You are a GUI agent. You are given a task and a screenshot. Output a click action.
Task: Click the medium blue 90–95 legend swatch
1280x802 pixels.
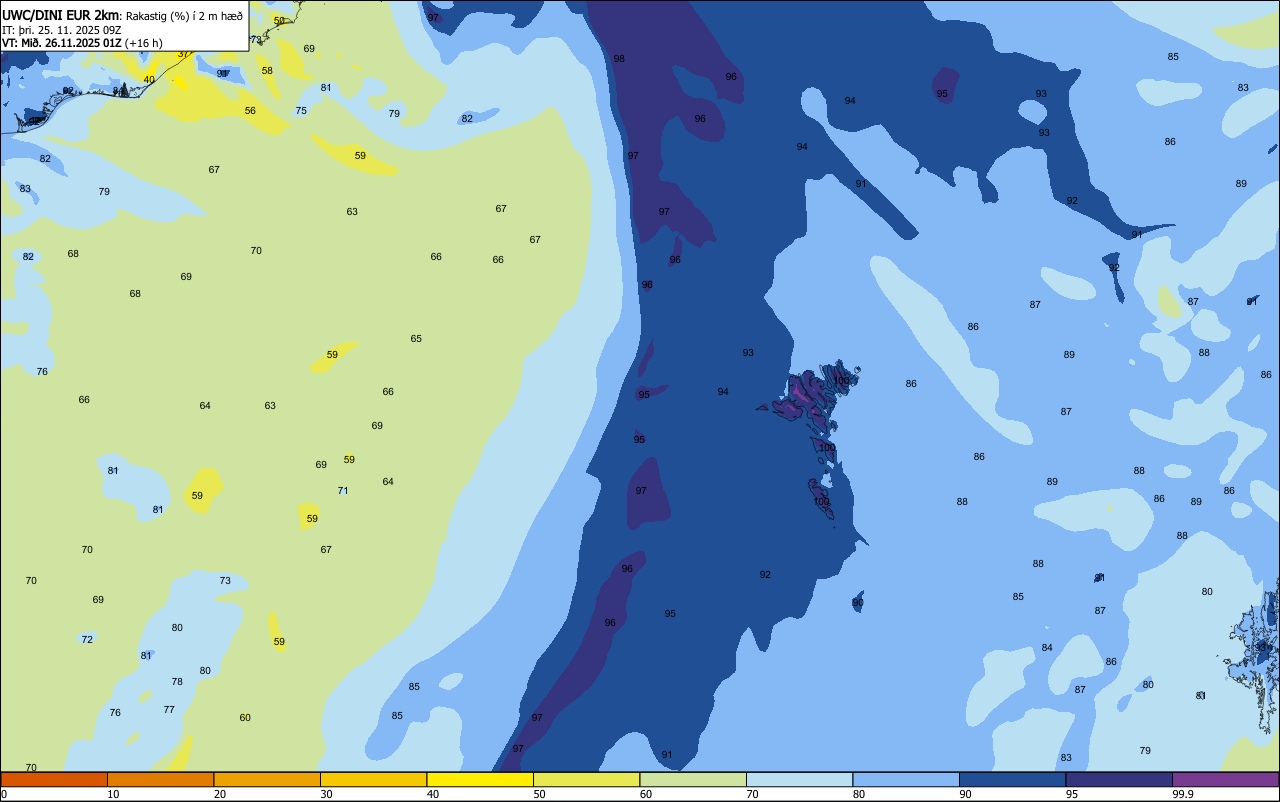pos(1012,779)
